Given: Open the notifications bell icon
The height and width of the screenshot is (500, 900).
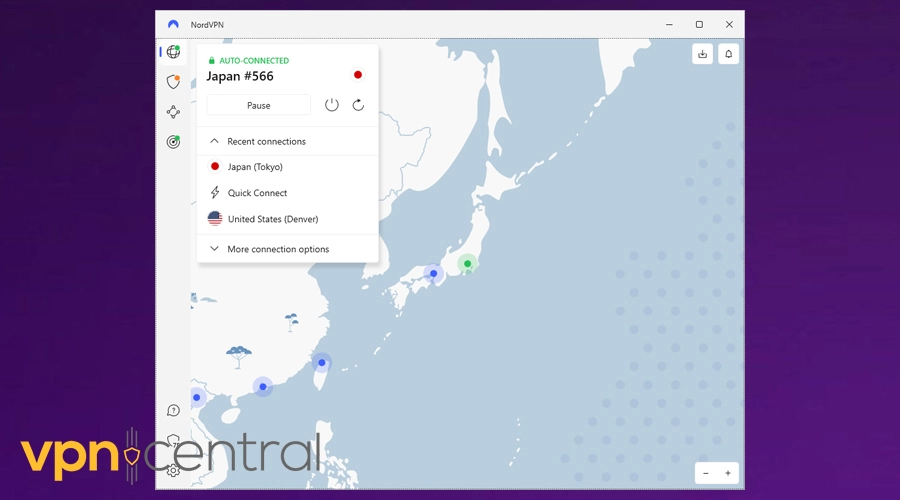Looking at the screenshot, I should pyautogui.click(x=728, y=54).
